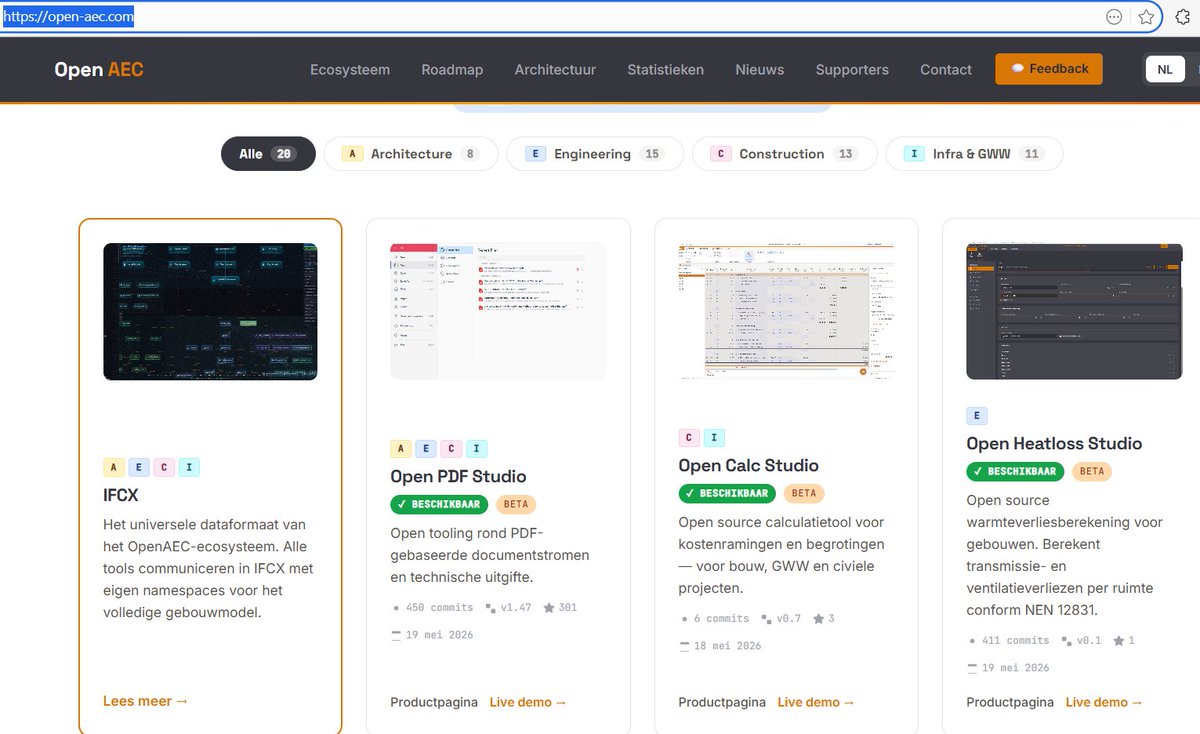The image size is (1200, 734).
Task: Open the Open Calc Studio screenshot thumbnail
Action: click(786, 311)
